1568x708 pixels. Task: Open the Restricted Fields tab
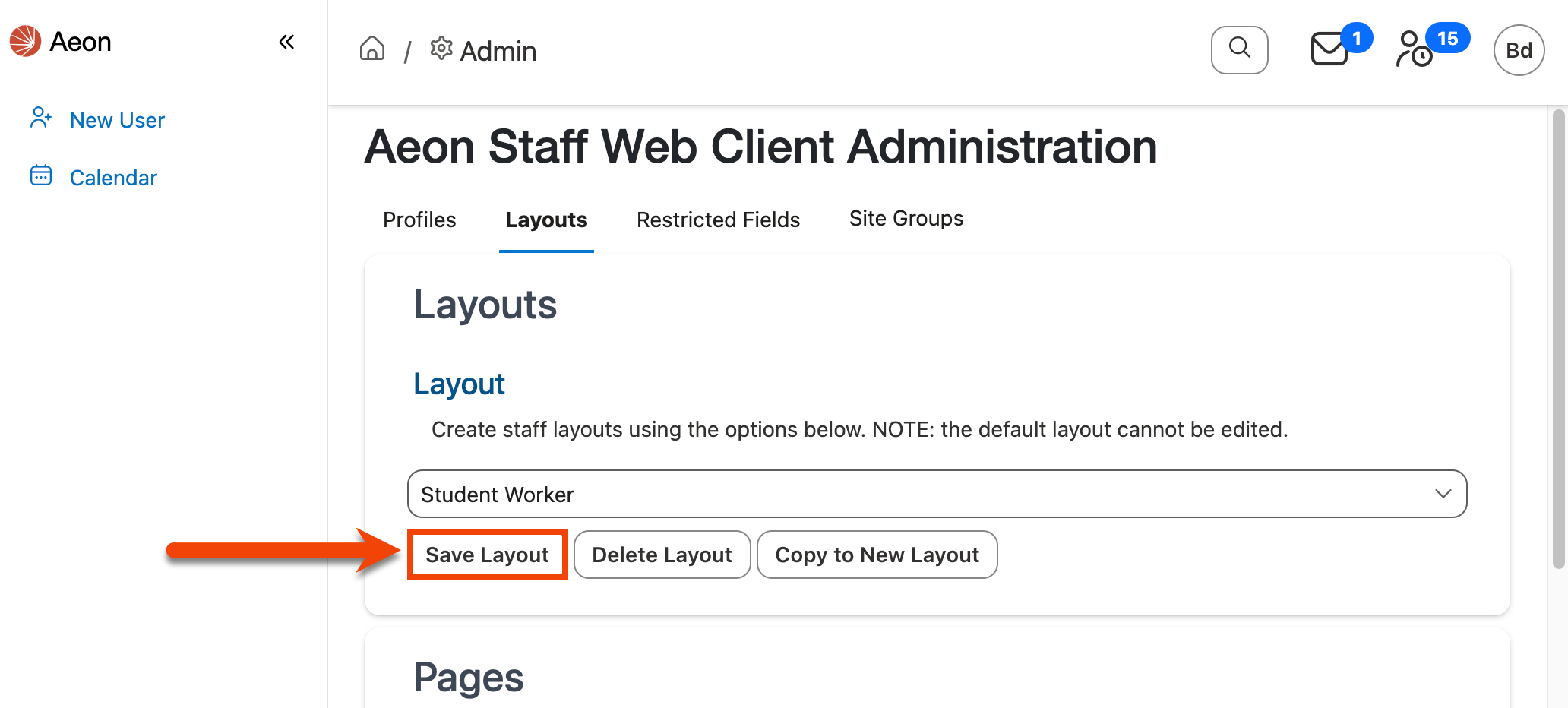(x=718, y=220)
